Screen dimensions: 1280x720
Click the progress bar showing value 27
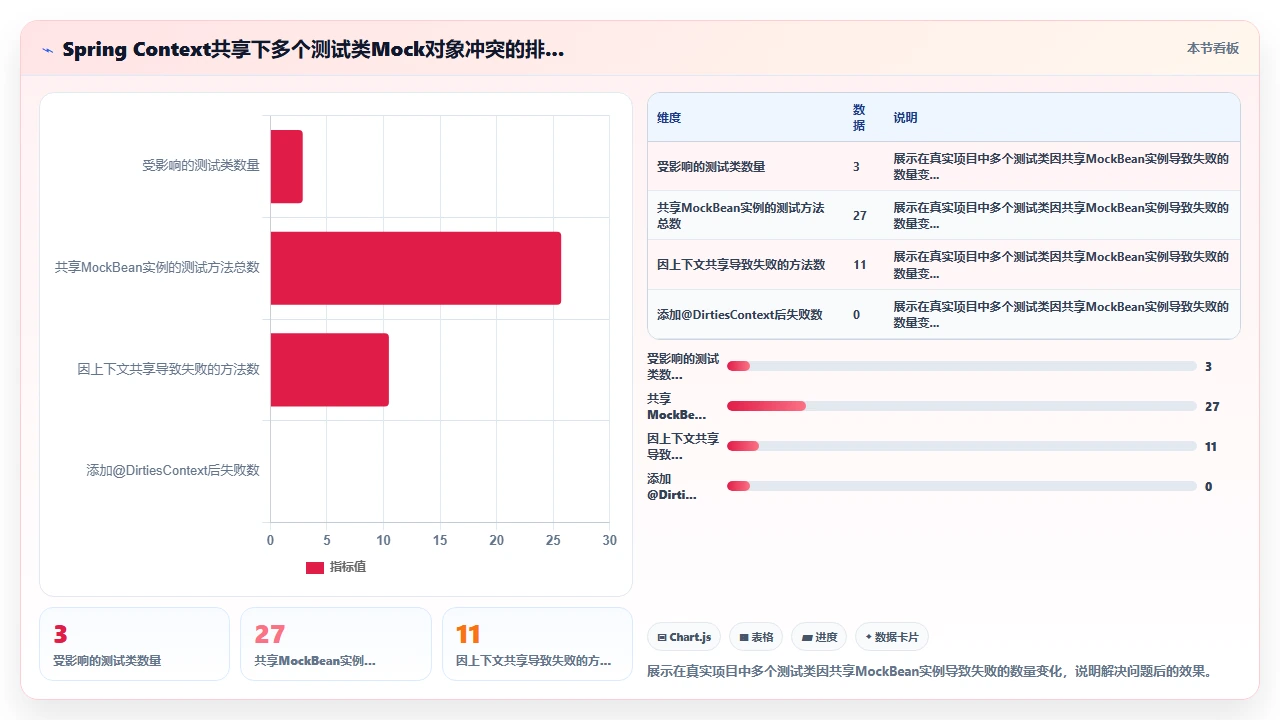pos(961,406)
